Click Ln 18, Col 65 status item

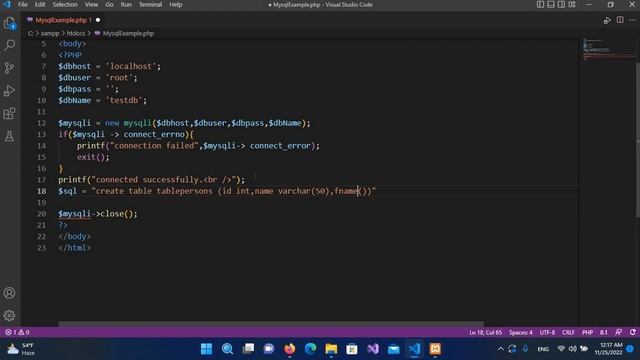coord(485,332)
